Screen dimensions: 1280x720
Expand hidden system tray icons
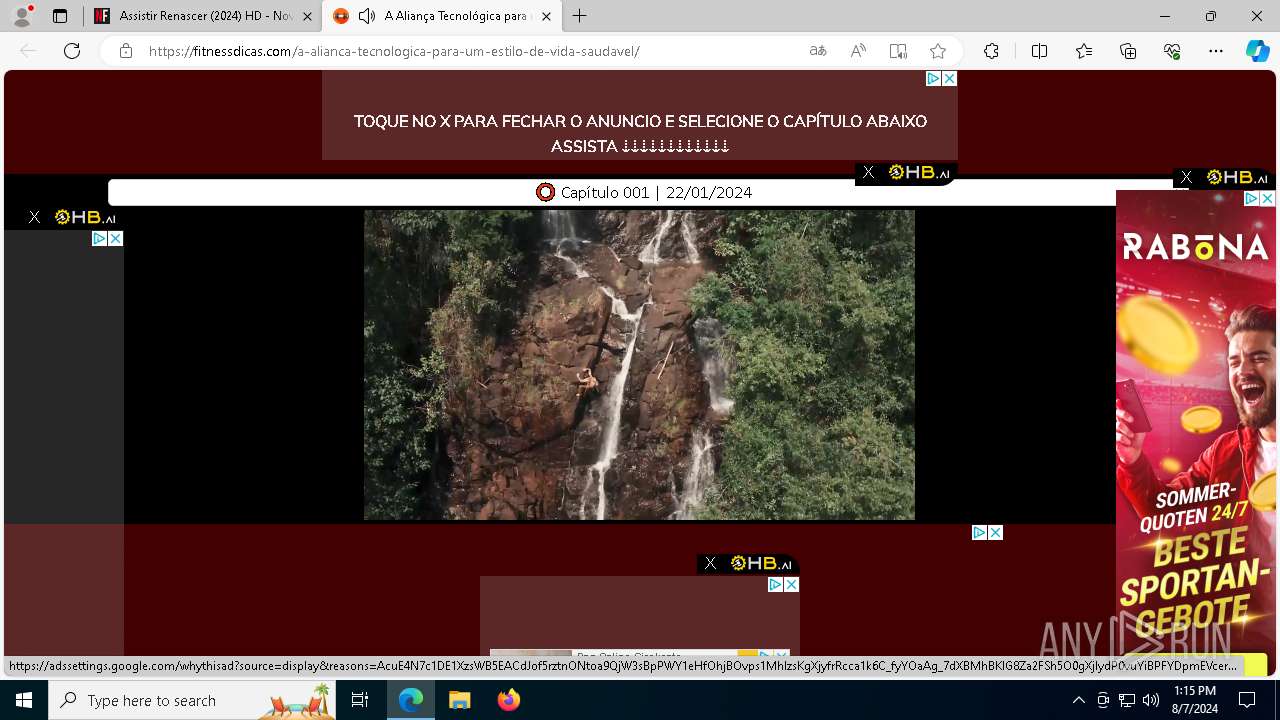tap(1078, 700)
